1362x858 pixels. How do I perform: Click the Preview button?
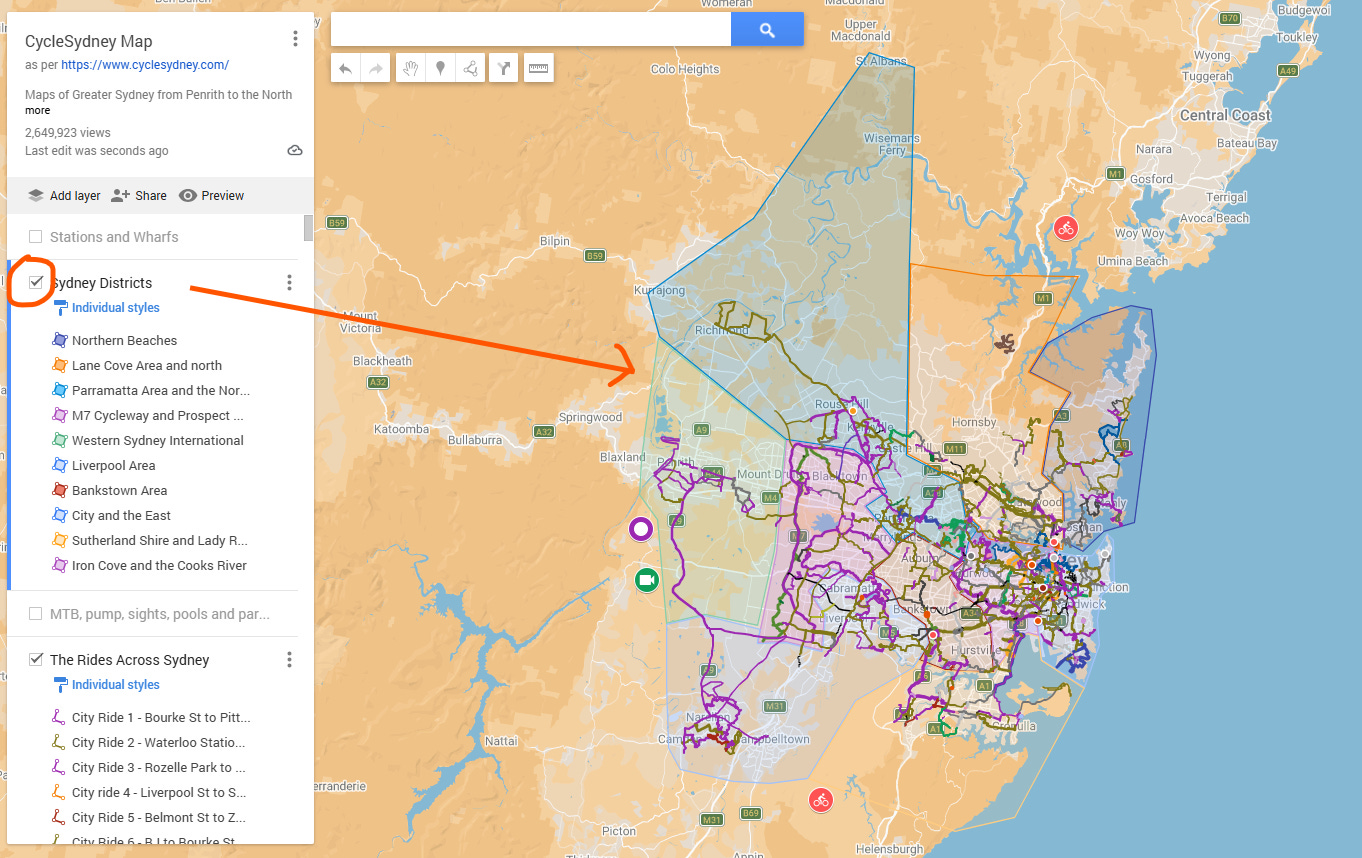click(x=211, y=196)
